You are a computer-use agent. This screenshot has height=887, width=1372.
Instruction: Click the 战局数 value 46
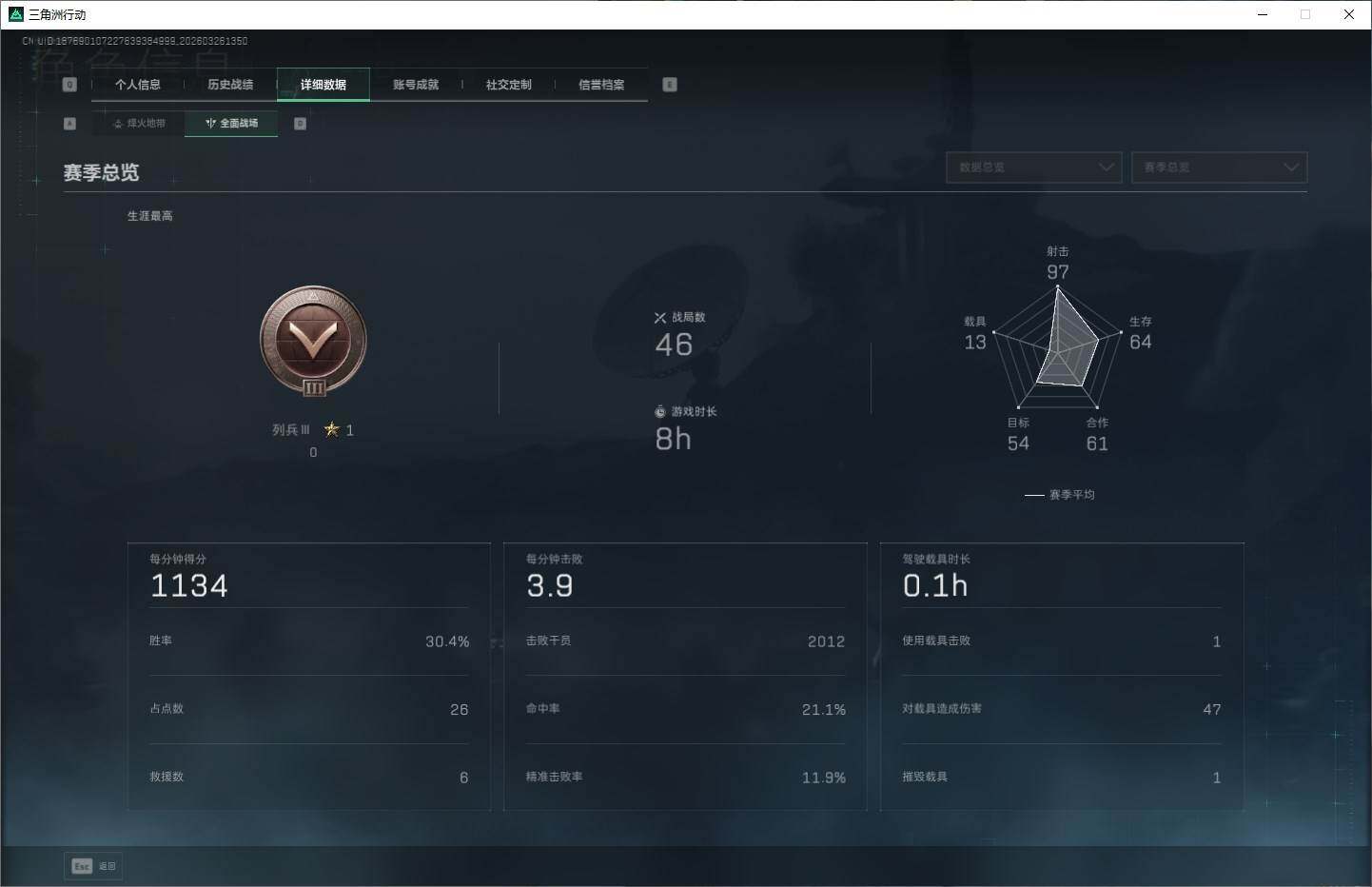pyautogui.click(x=674, y=345)
